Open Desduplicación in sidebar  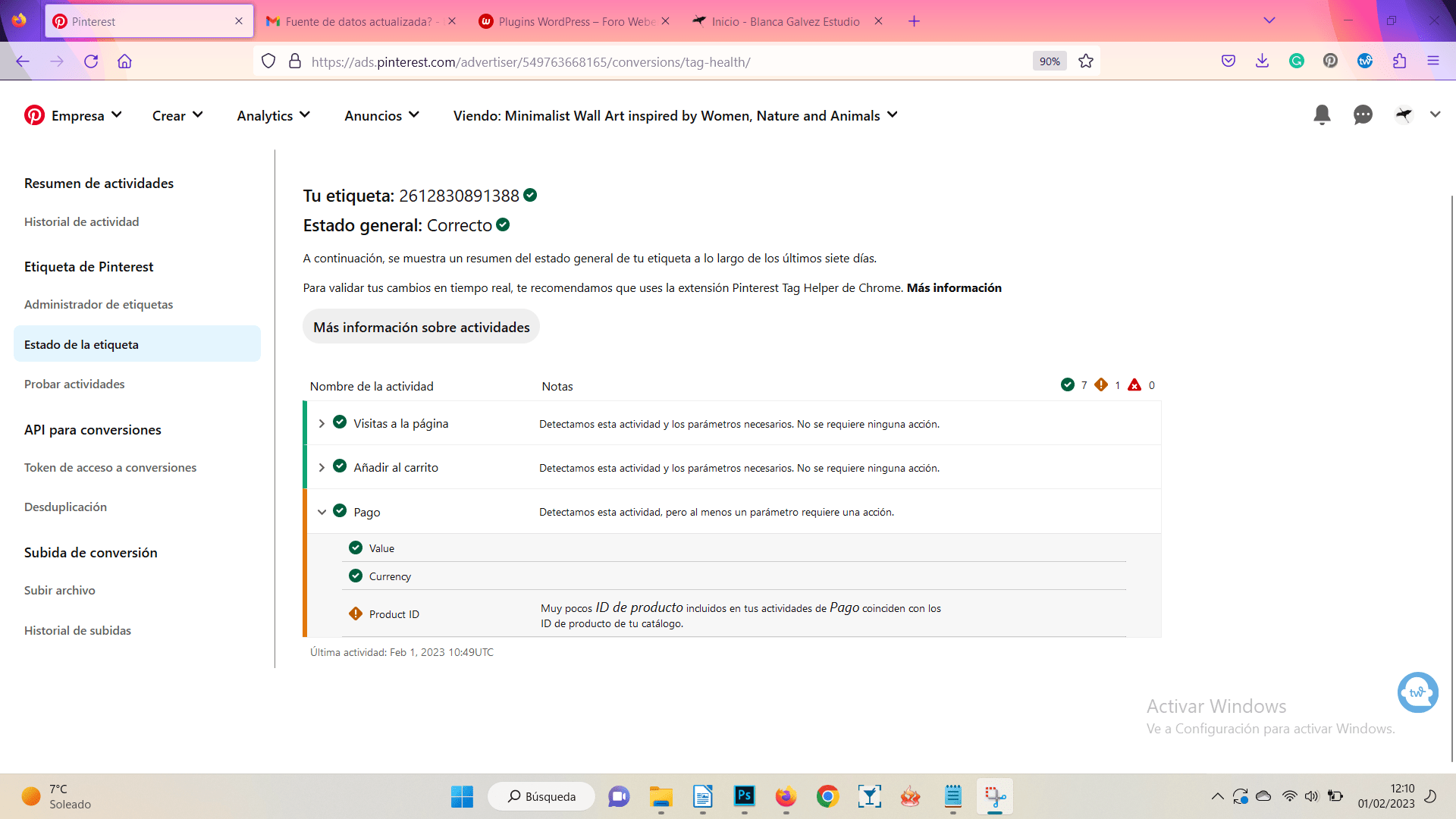pyautogui.click(x=65, y=507)
